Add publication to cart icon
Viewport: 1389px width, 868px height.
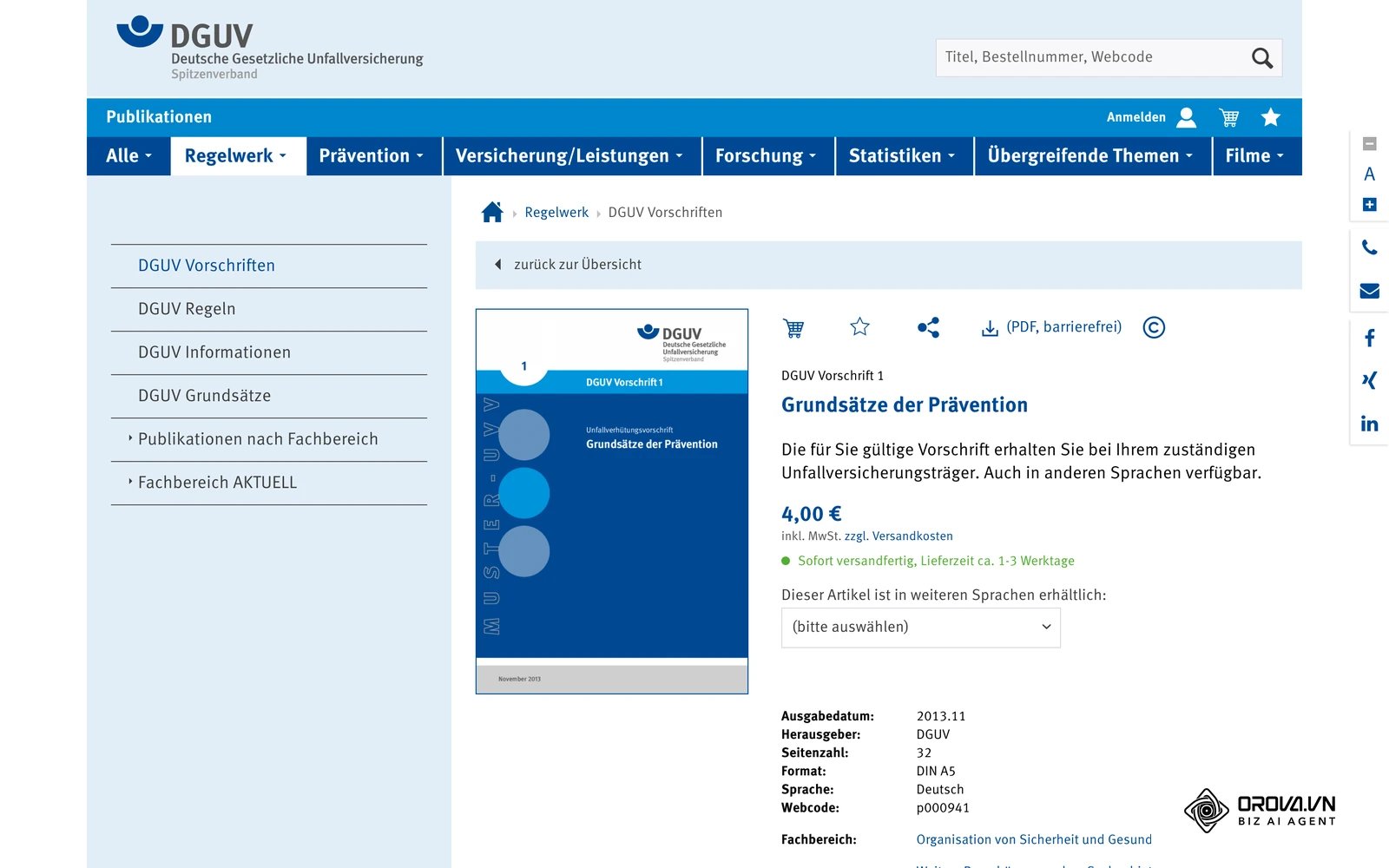tap(793, 327)
